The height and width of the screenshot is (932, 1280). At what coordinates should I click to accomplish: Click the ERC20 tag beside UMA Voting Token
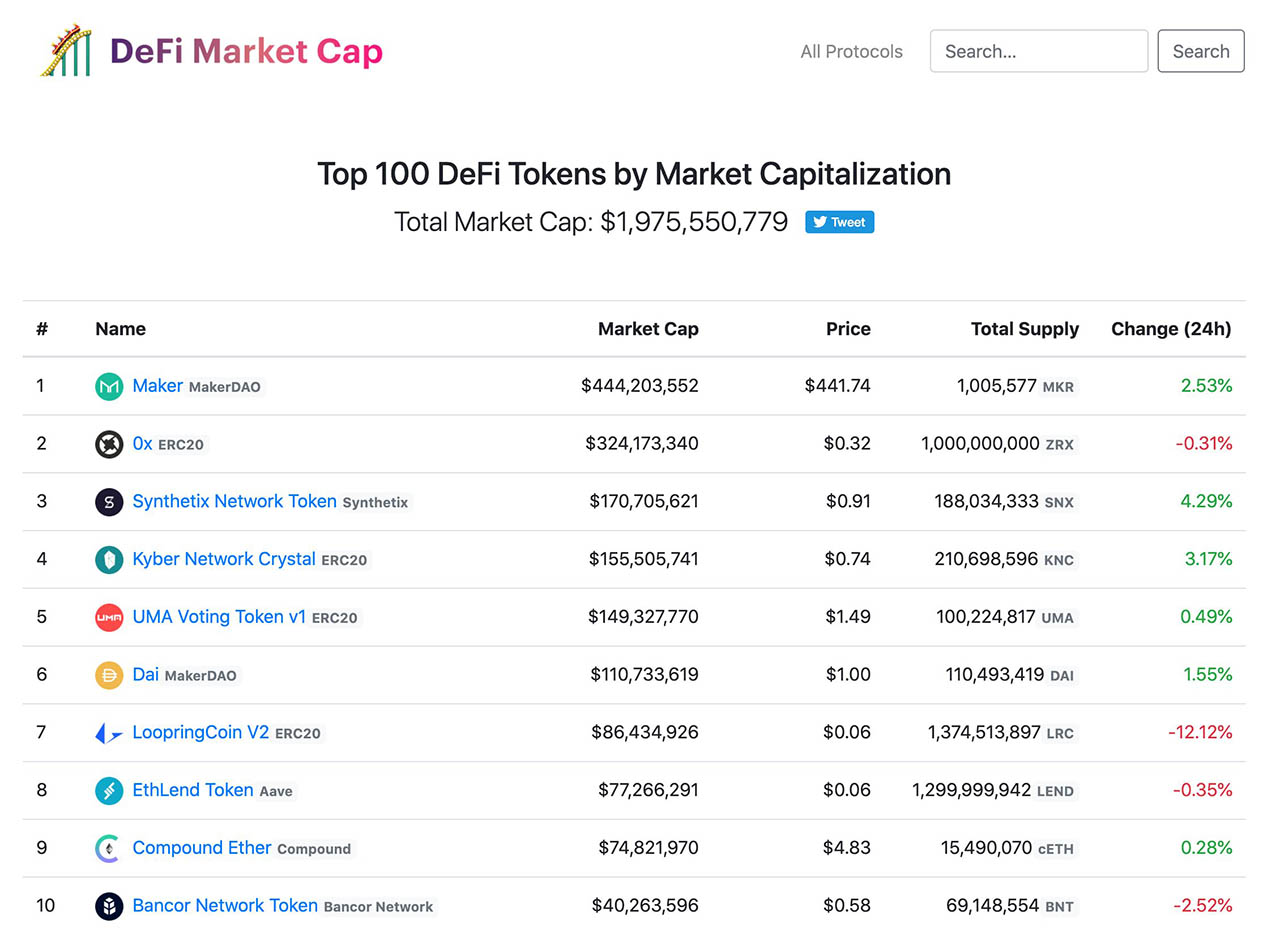coord(334,618)
